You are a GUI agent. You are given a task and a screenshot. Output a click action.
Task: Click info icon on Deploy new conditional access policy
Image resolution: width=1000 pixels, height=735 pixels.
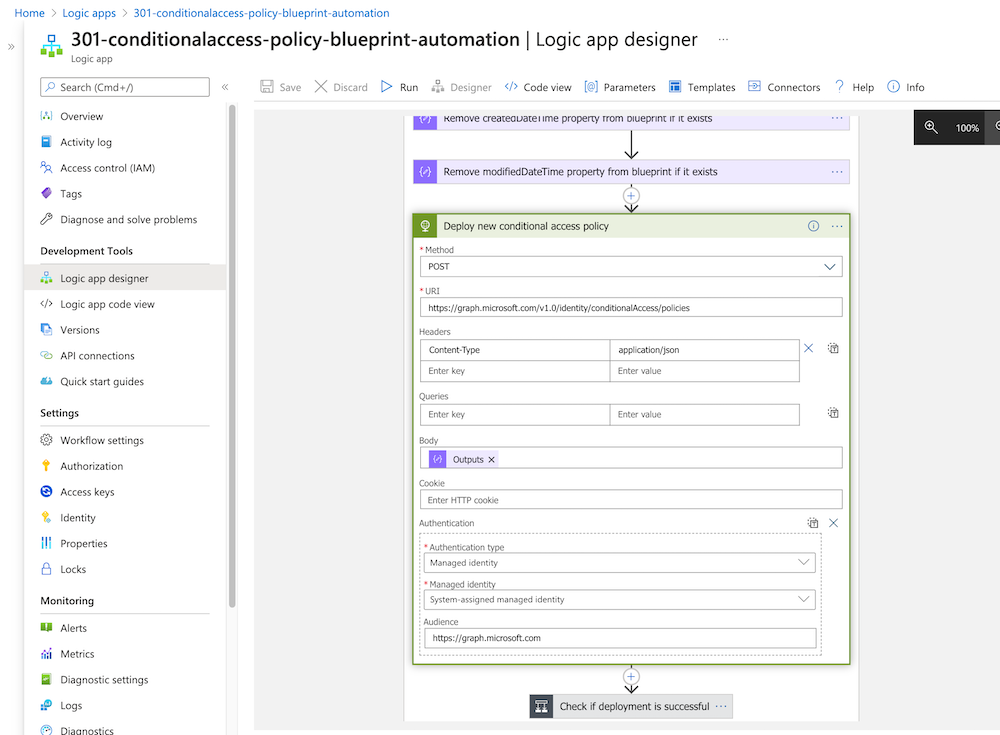coord(813,226)
